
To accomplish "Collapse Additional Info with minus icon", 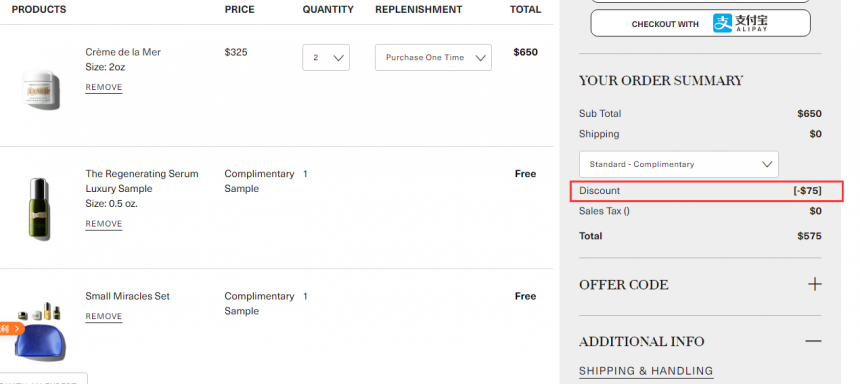I will [814, 341].
